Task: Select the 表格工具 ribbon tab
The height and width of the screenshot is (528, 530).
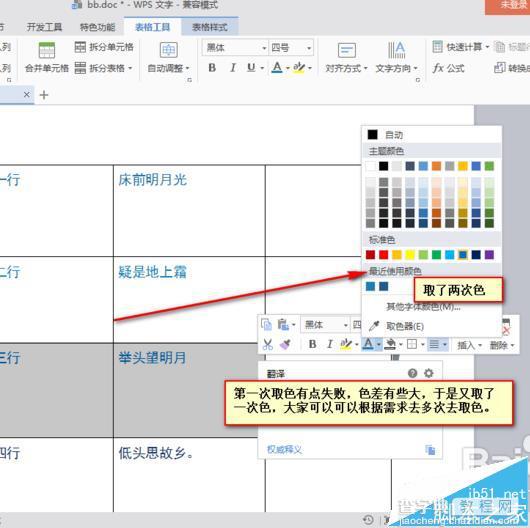Action: (x=152, y=27)
